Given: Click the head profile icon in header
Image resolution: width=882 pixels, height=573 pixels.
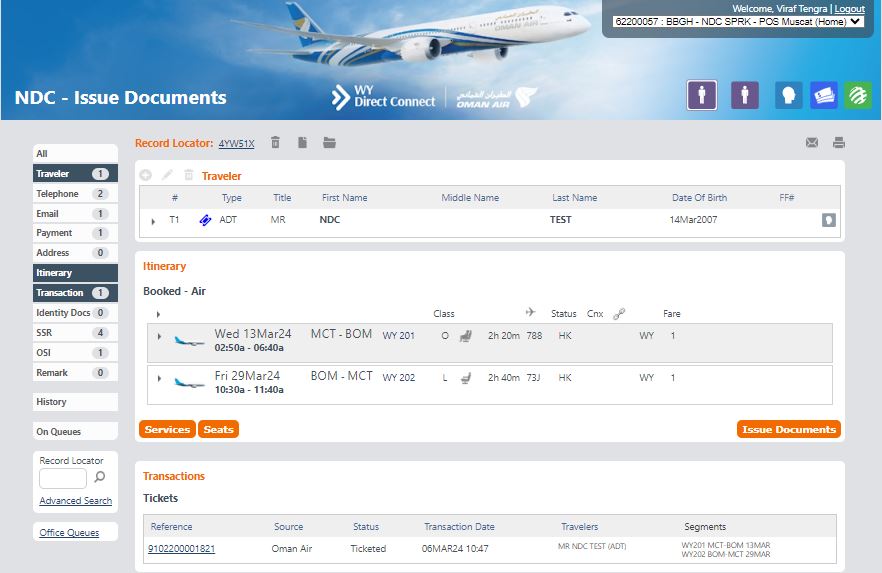Looking at the screenshot, I should [x=789, y=95].
